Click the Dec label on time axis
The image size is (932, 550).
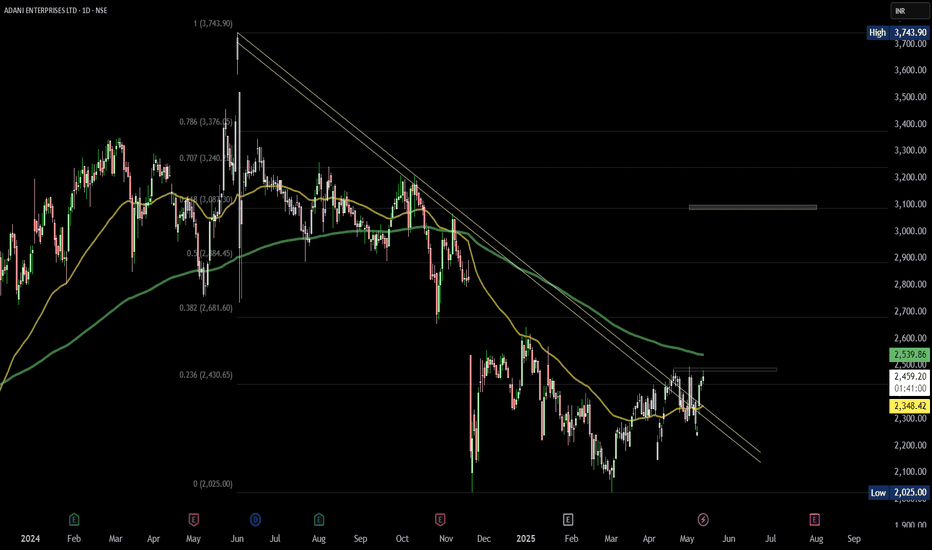[x=484, y=539]
